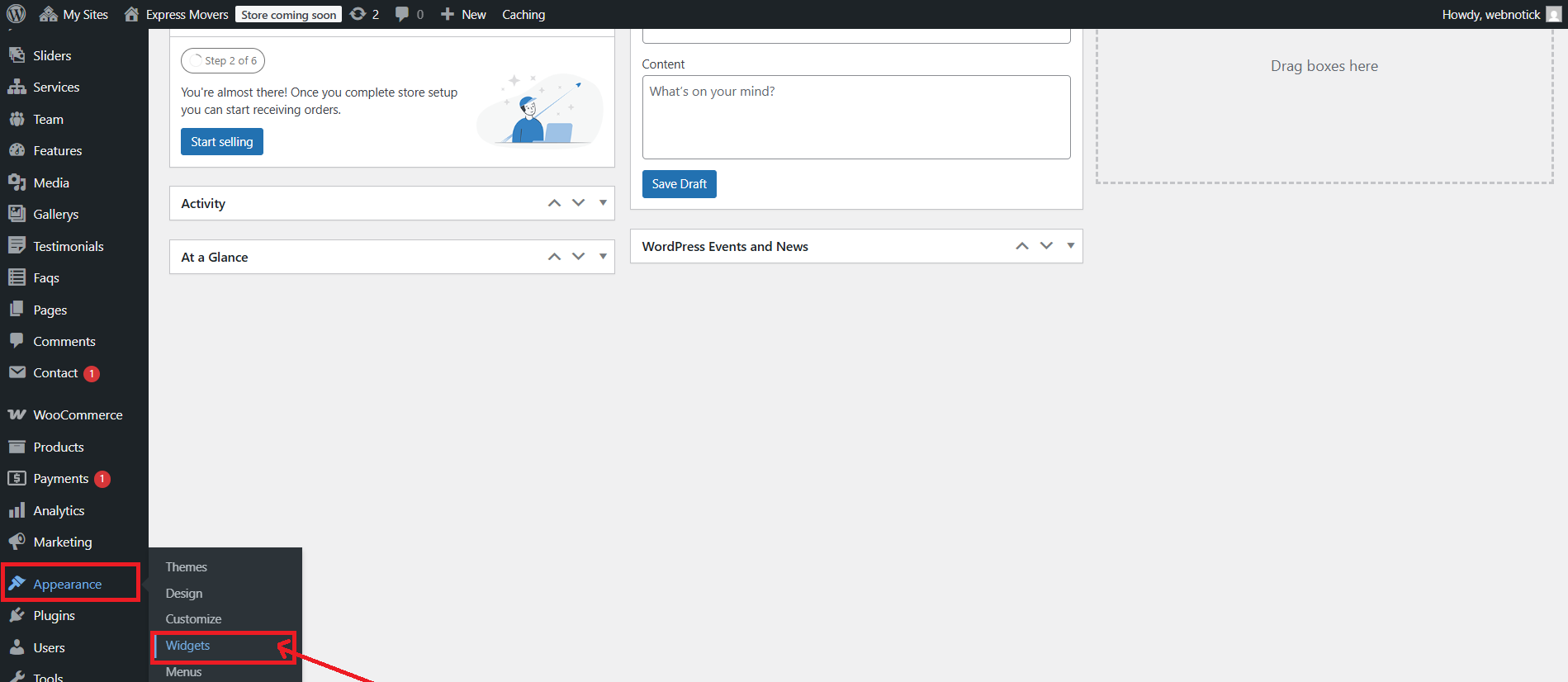The height and width of the screenshot is (682, 1568).
Task: Open the updates icon showing 2
Action: (x=358, y=14)
